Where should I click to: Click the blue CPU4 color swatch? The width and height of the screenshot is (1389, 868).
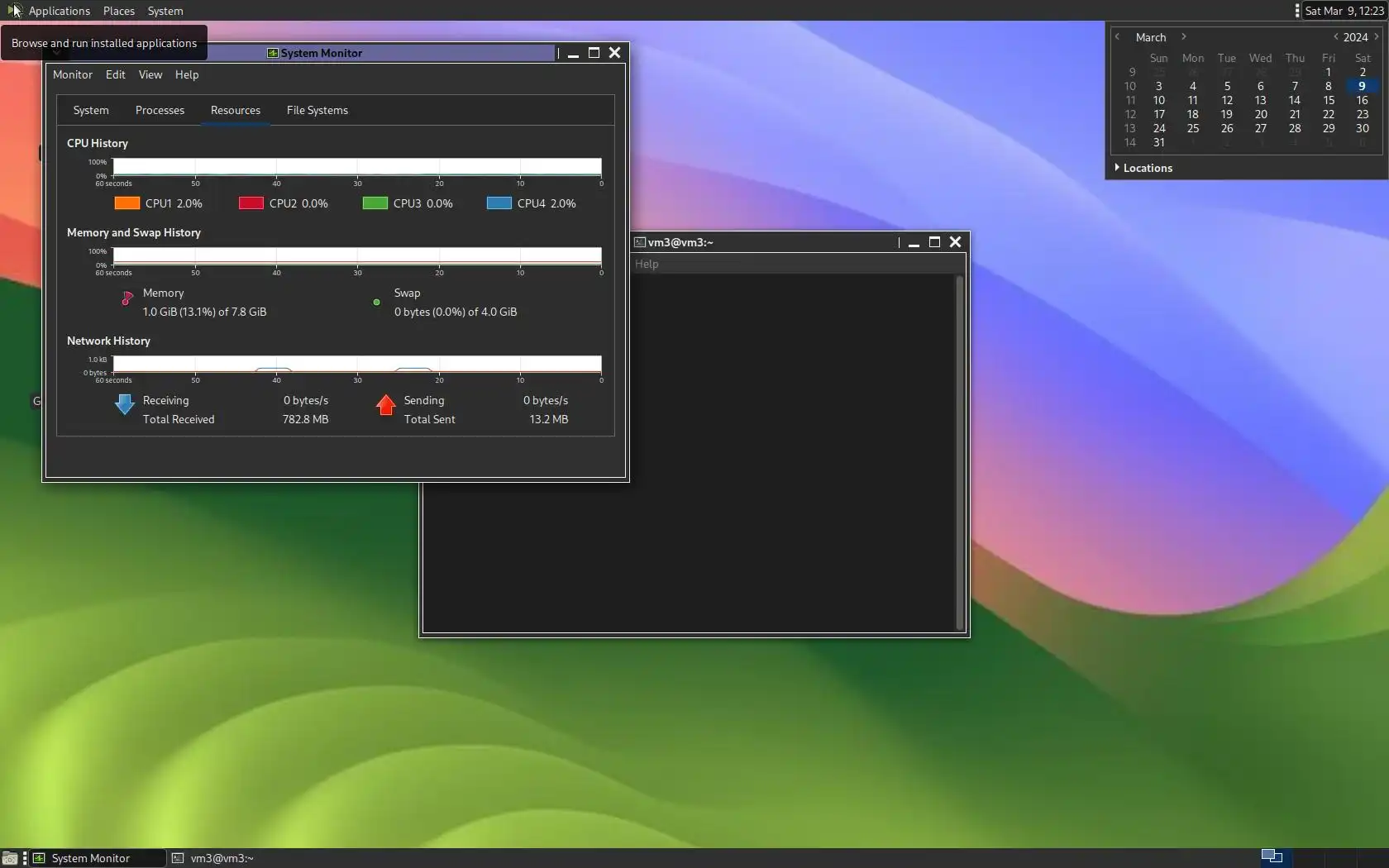pos(499,203)
